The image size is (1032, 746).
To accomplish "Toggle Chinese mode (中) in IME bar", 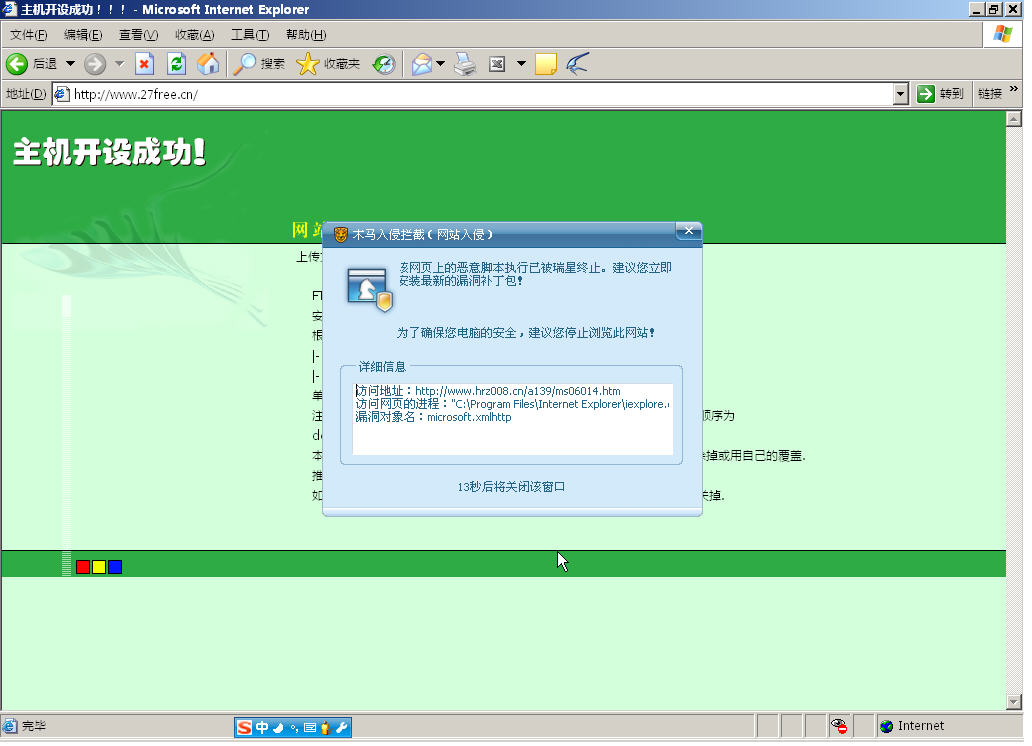I will click(x=262, y=728).
